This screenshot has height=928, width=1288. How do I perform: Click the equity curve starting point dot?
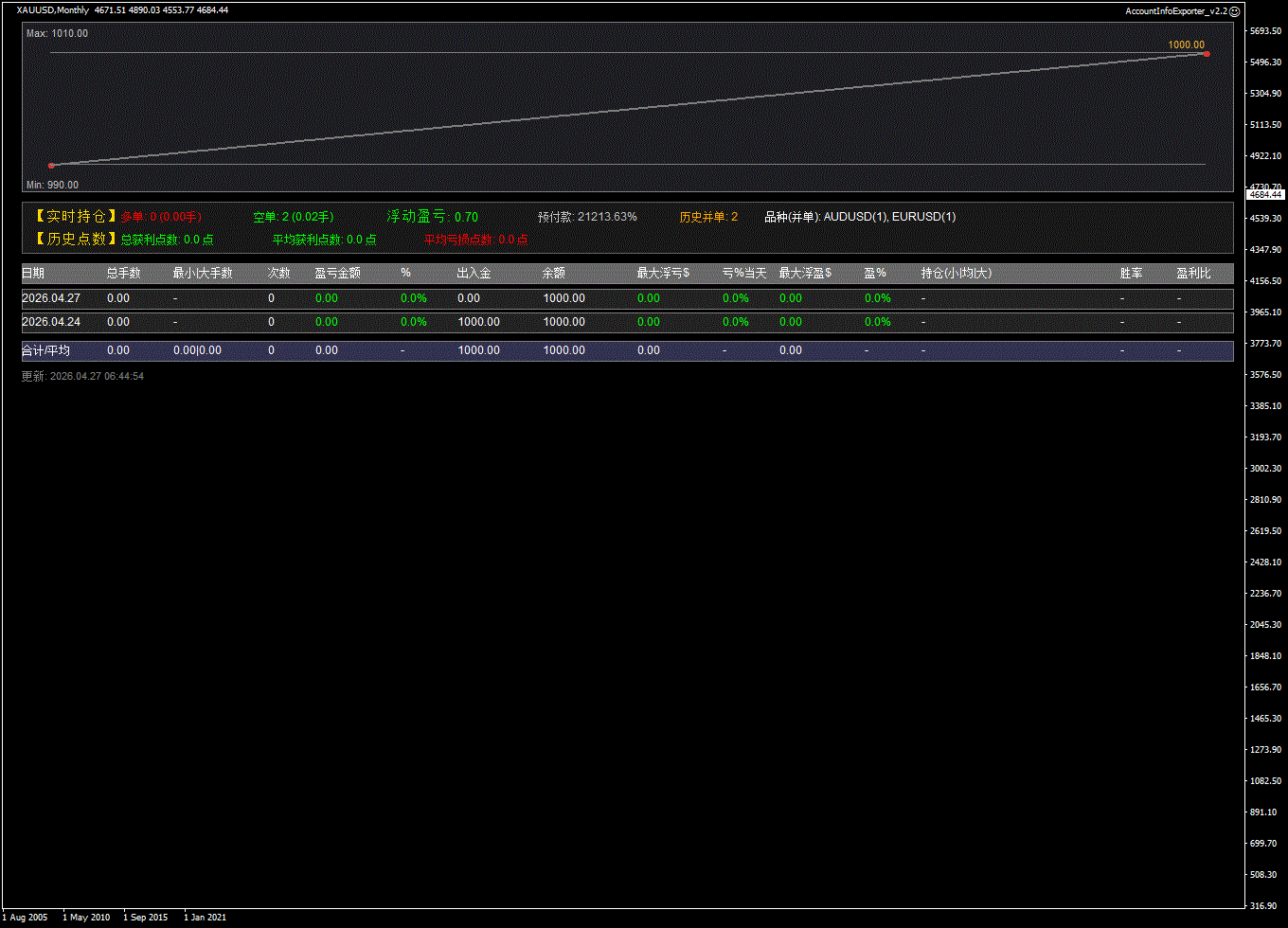point(51,166)
